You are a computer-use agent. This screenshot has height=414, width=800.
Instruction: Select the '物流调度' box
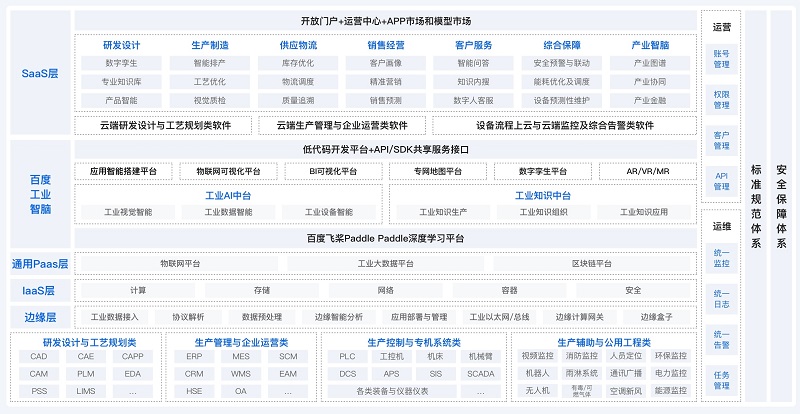298,82
